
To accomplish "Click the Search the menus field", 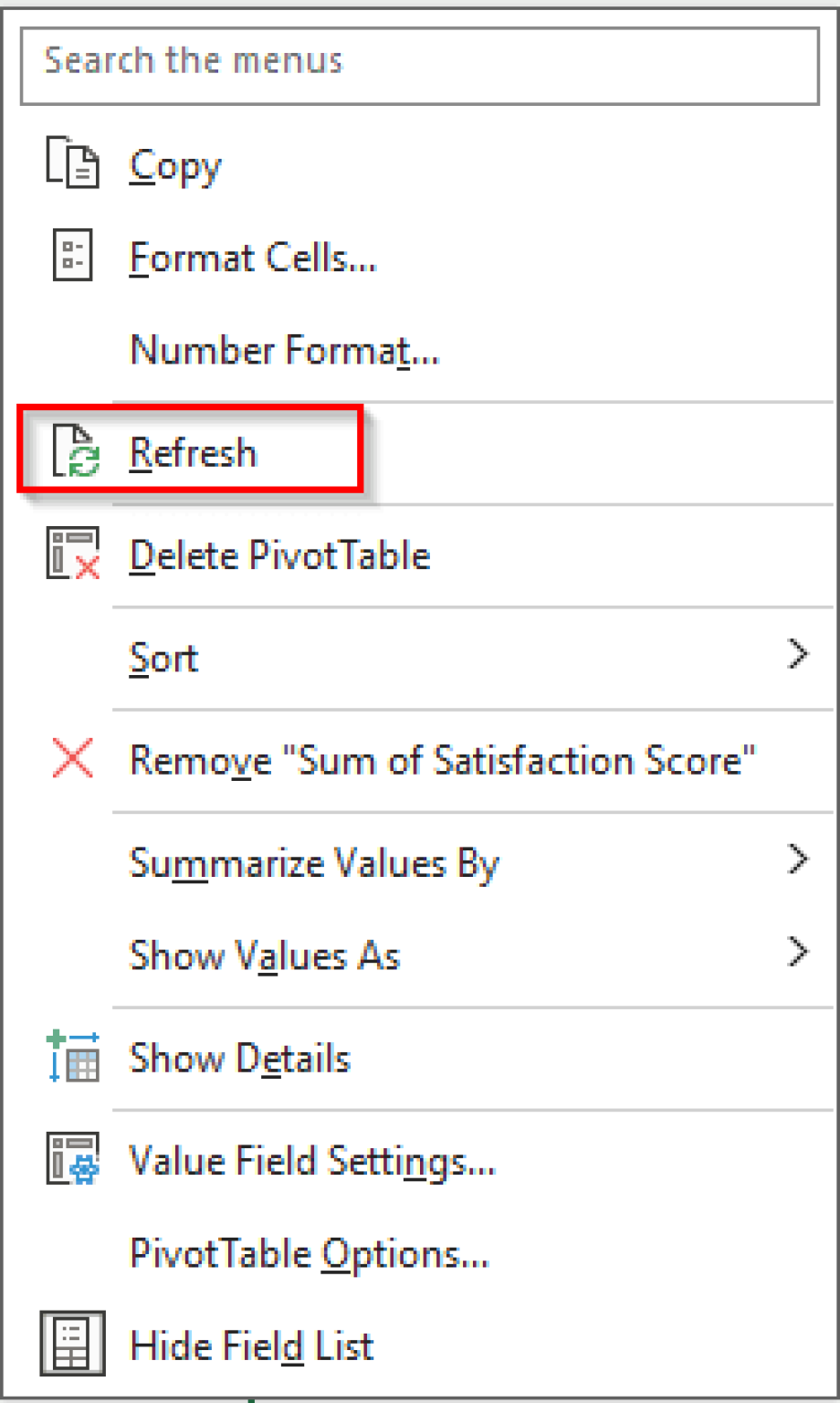I will pyautogui.click(x=420, y=64).
